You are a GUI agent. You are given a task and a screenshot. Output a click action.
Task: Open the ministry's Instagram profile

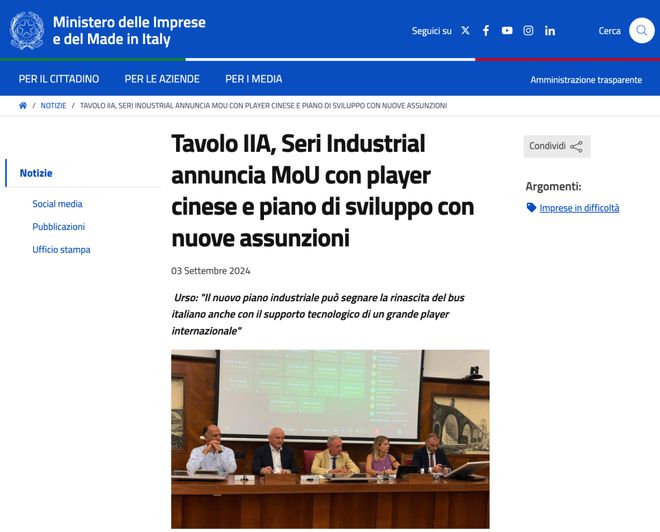pos(528,30)
